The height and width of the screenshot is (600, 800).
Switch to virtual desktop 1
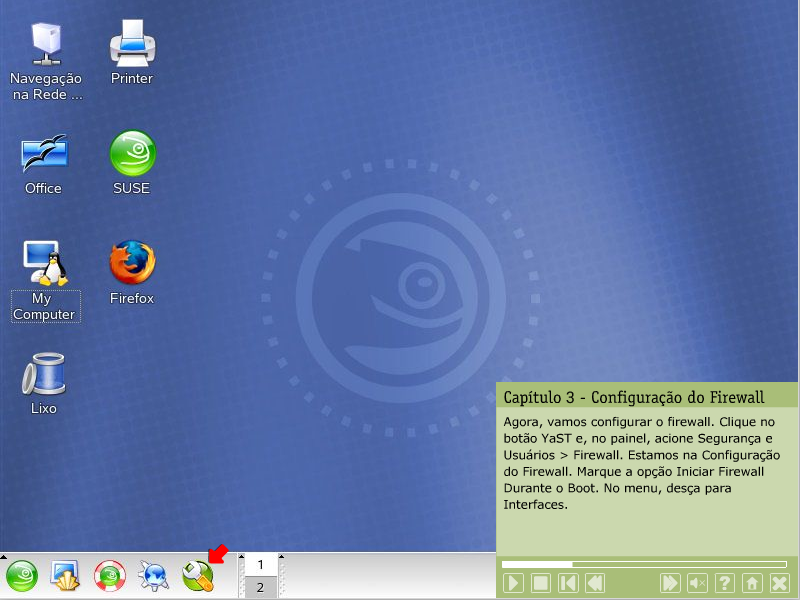pos(260,565)
